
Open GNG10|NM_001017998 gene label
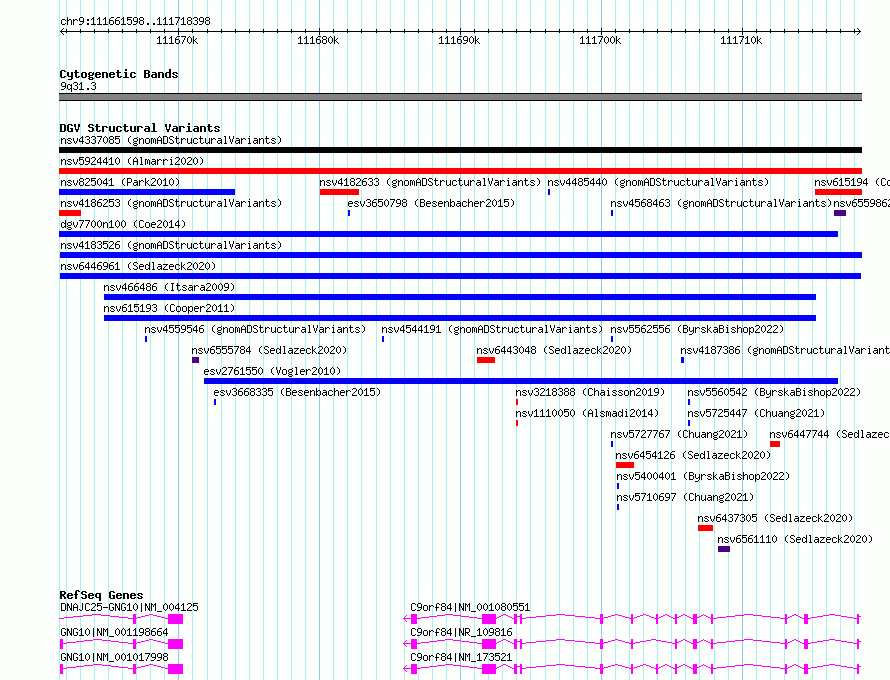click(x=114, y=657)
